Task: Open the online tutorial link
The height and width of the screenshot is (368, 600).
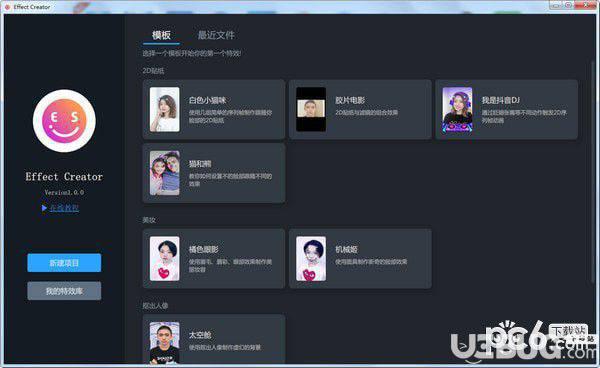Action: [x=64, y=208]
